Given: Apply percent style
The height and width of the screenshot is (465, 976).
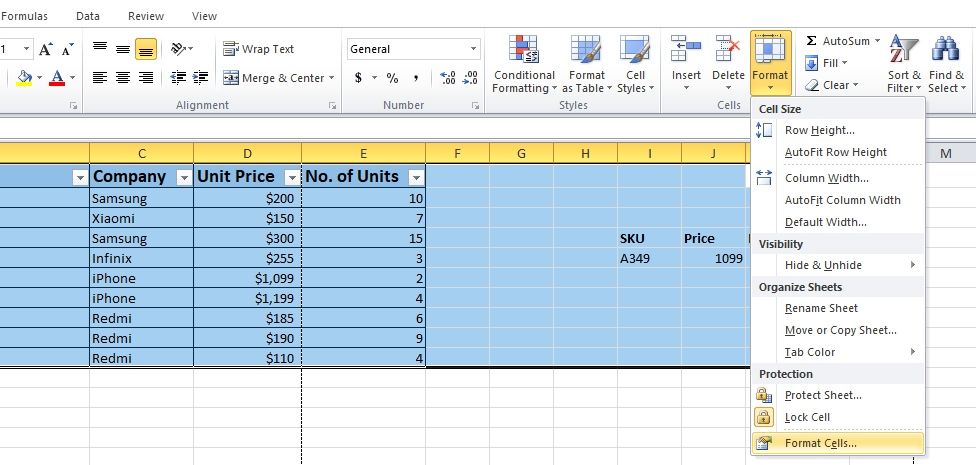Looking at the screenshot, I should 392,78.
